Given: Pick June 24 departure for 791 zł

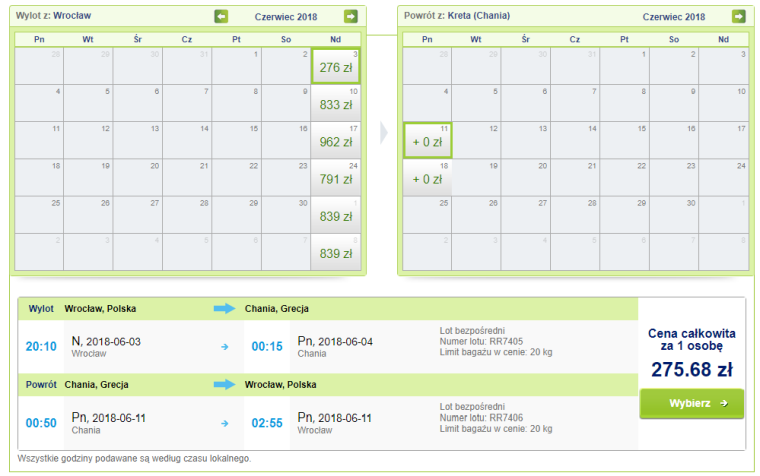Looking at the screenshot, I should (335, 178).
